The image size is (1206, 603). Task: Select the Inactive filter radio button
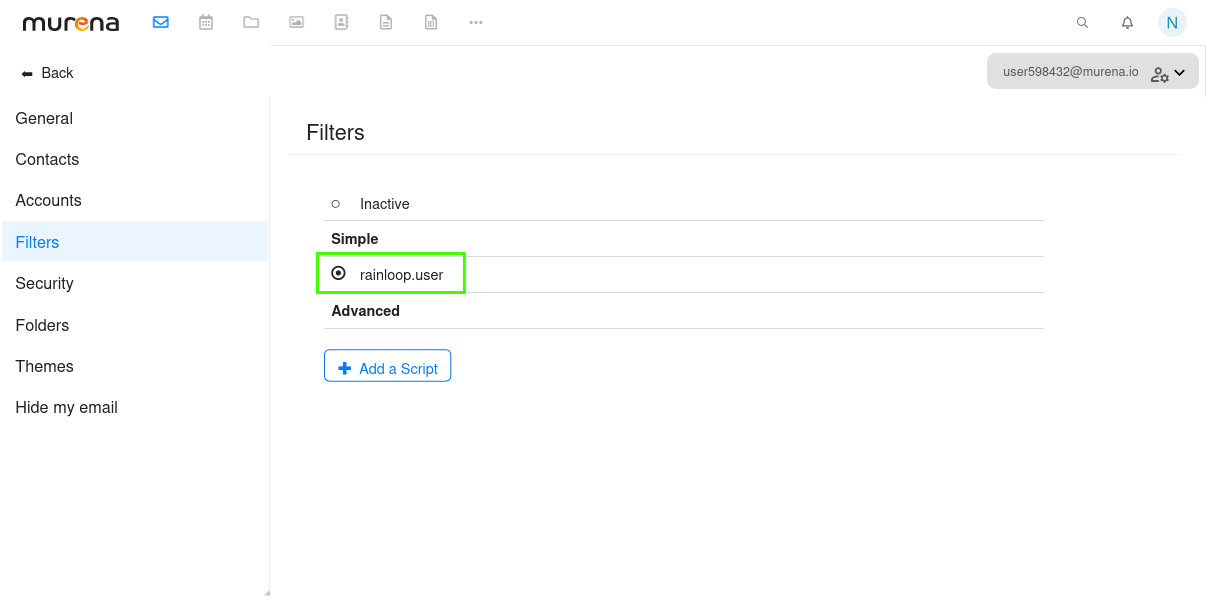point(335,202)
